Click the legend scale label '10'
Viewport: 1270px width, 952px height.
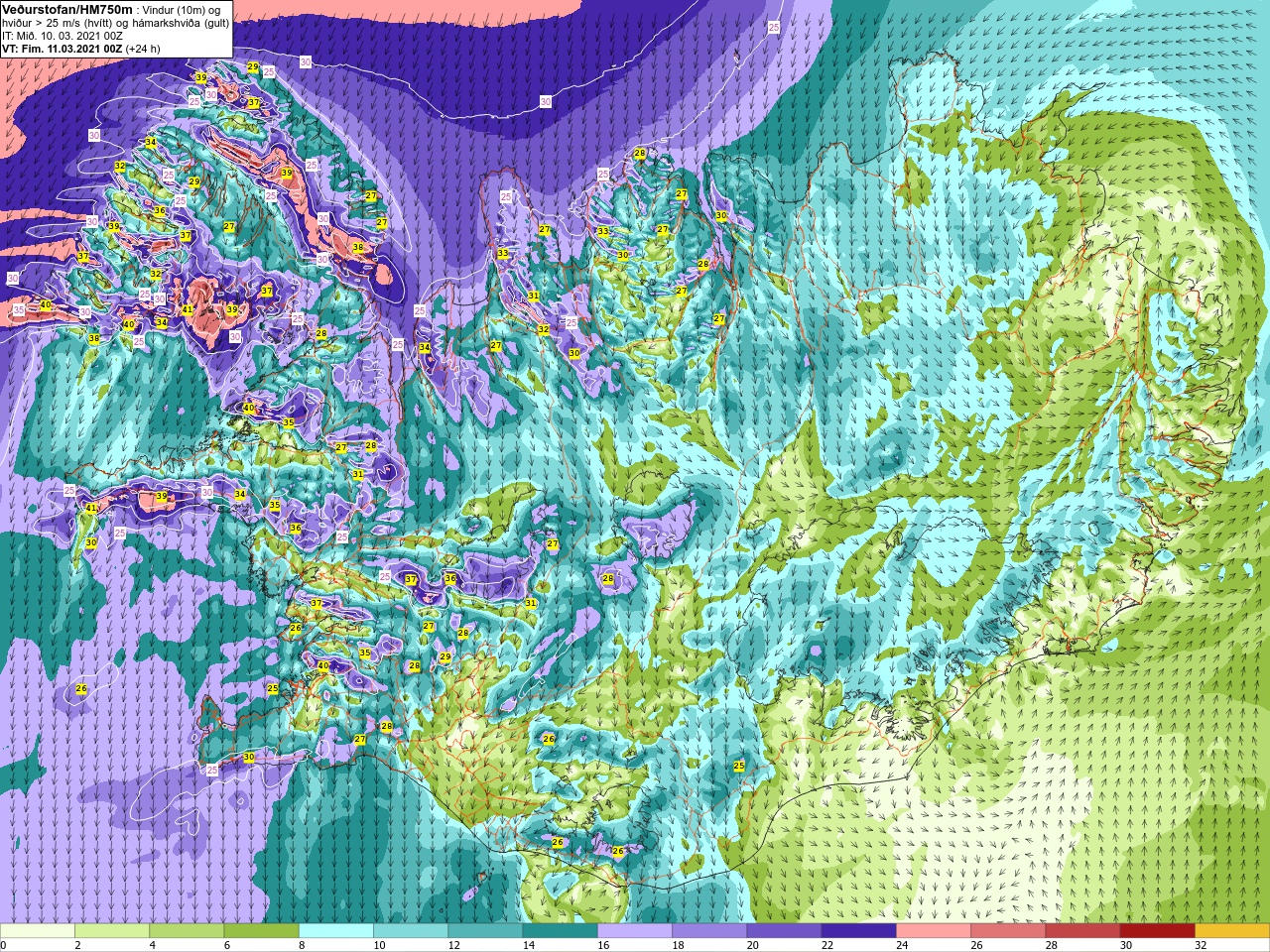[379, 945]
